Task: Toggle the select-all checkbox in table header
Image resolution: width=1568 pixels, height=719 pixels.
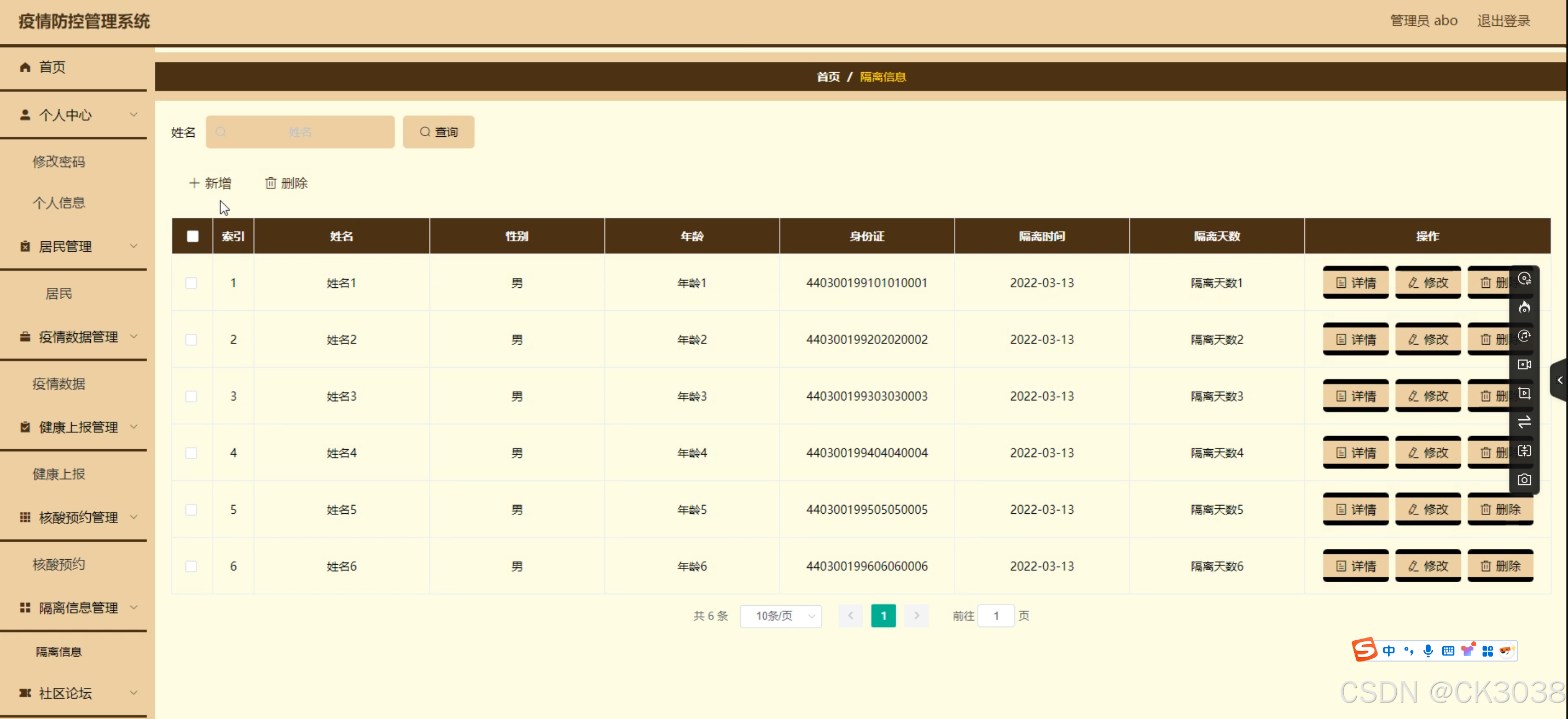Action: pyautogui.click(x=193, y=236)
